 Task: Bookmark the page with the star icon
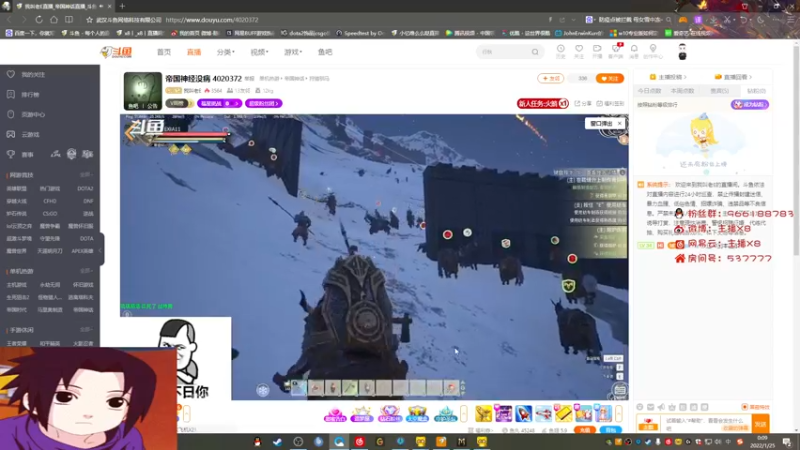(89, 20)
